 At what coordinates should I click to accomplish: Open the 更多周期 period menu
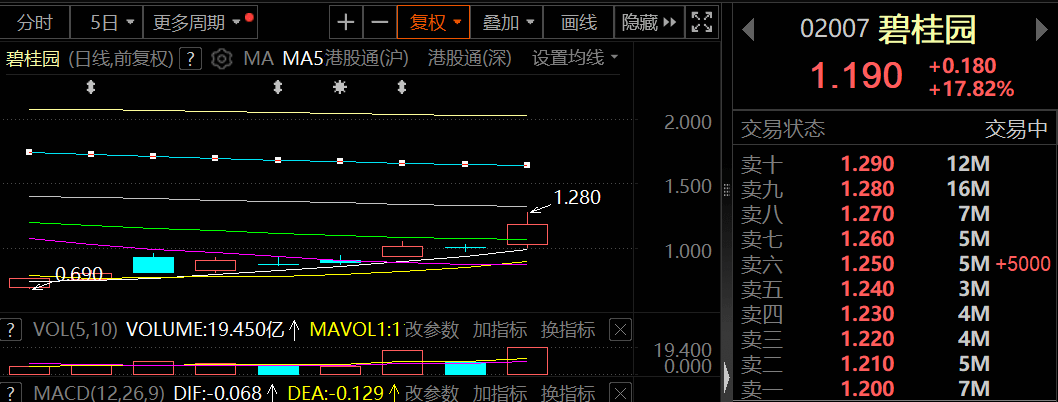[x=197, y=21]
